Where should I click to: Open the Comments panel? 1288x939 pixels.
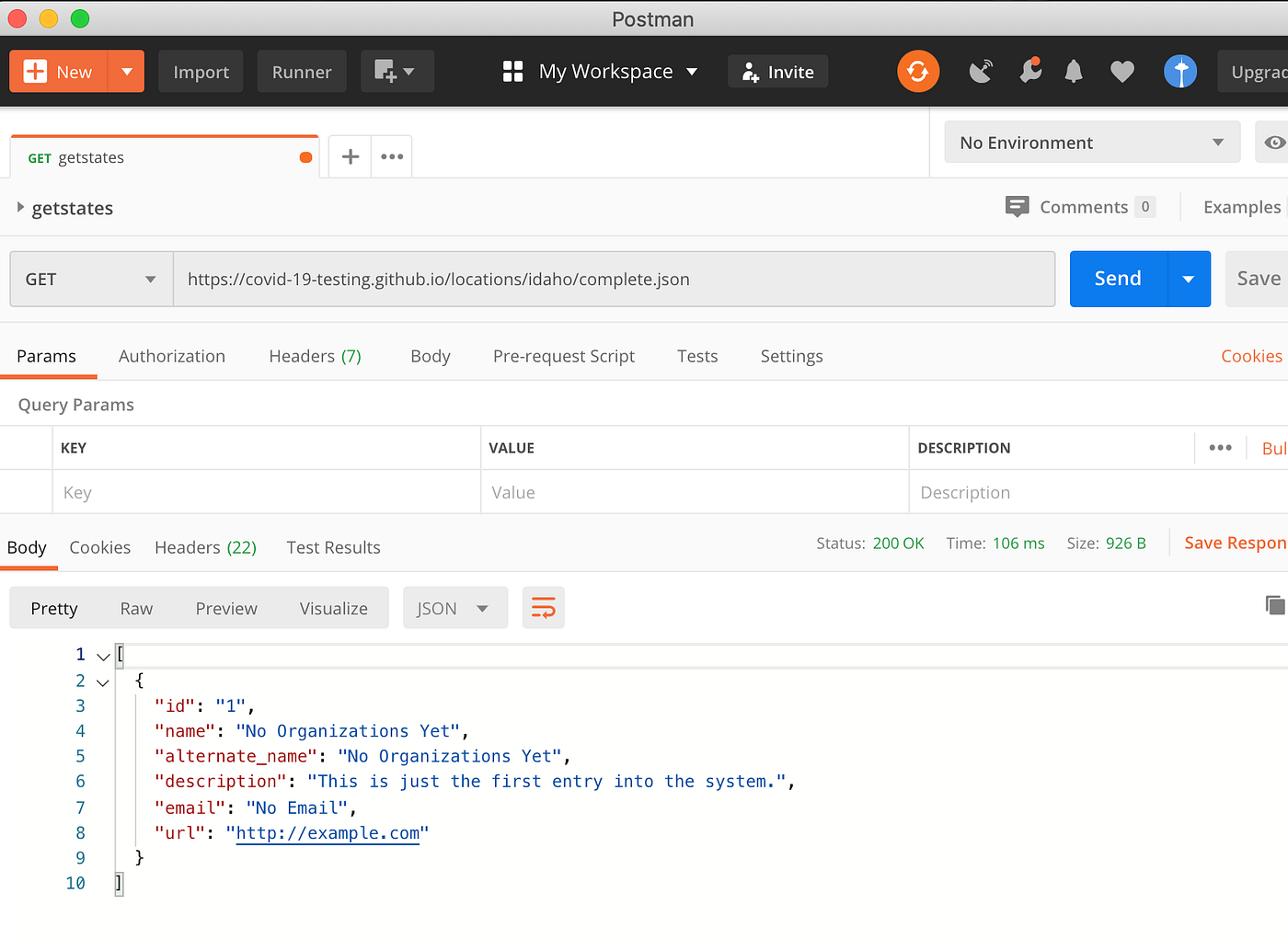pos(1080,207)
